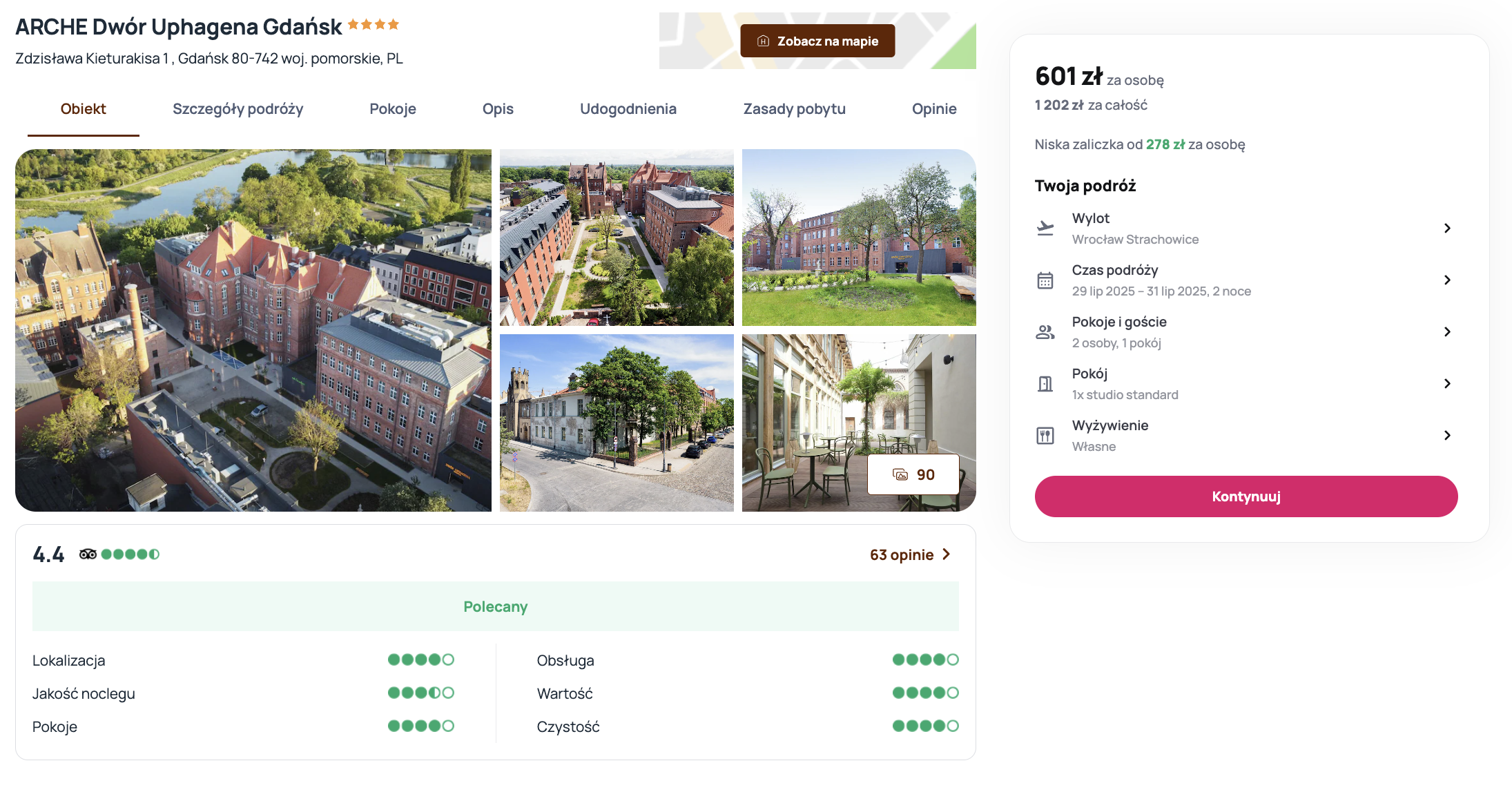This screenshot has width=1512, height=801.
Task: Open Czas podróży row chevron
Action: pyautogui.click(x=1447, y=280)
